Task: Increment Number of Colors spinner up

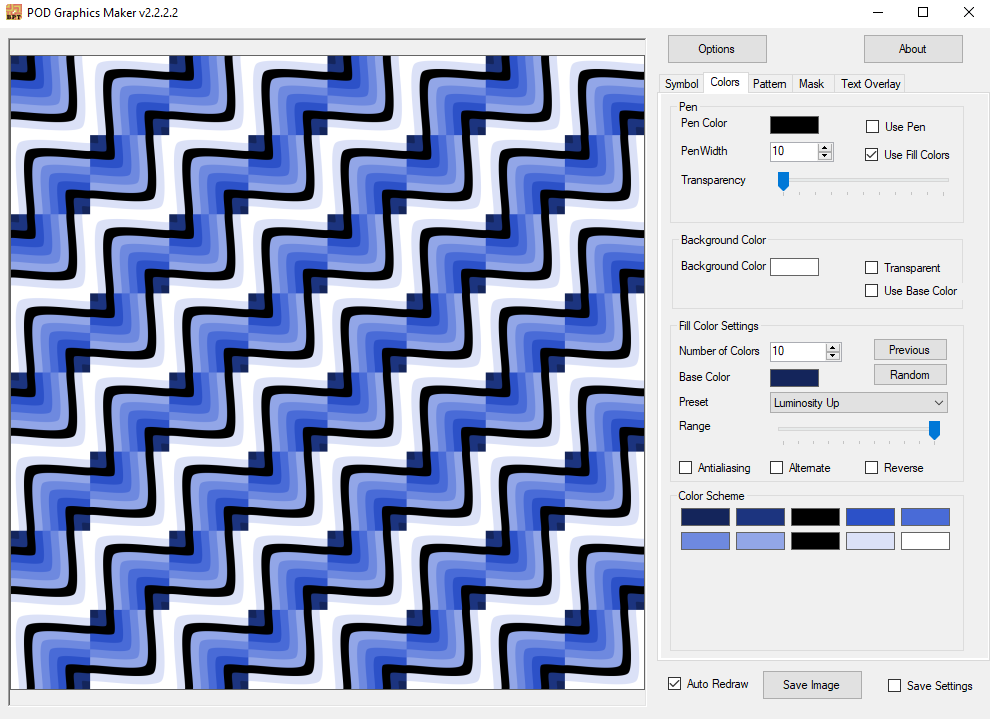Action: [x=833, y=348]
